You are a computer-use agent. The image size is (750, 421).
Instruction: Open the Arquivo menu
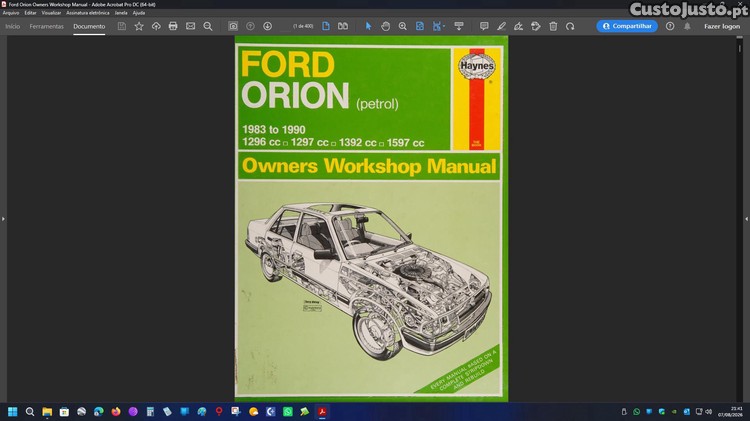click(x=11, y=13)
